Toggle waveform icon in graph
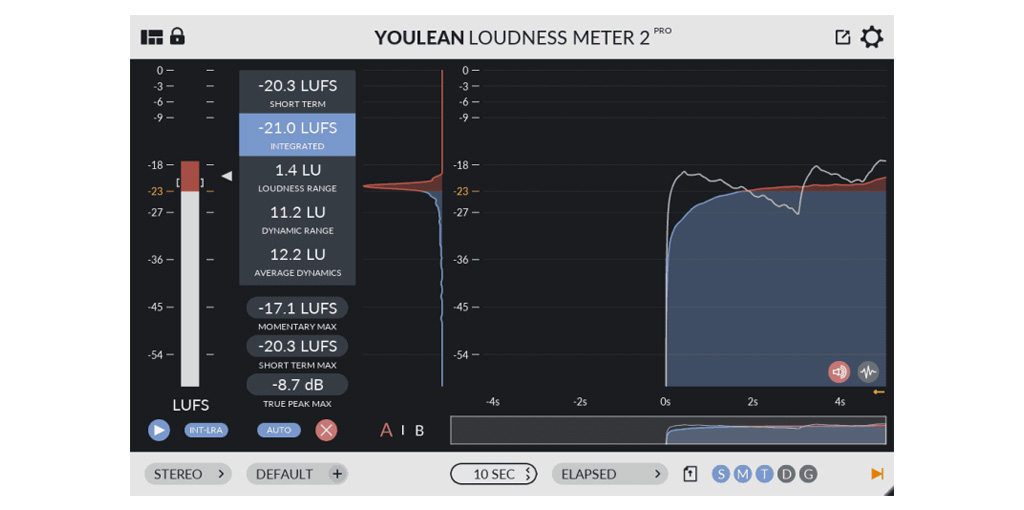 coord(868,372)
